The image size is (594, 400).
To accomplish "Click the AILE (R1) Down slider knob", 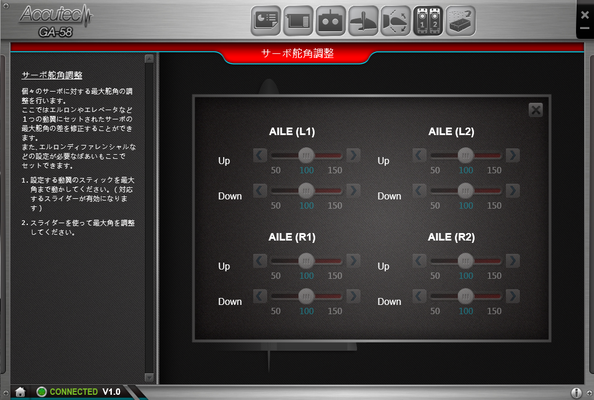I will point(306,296).
